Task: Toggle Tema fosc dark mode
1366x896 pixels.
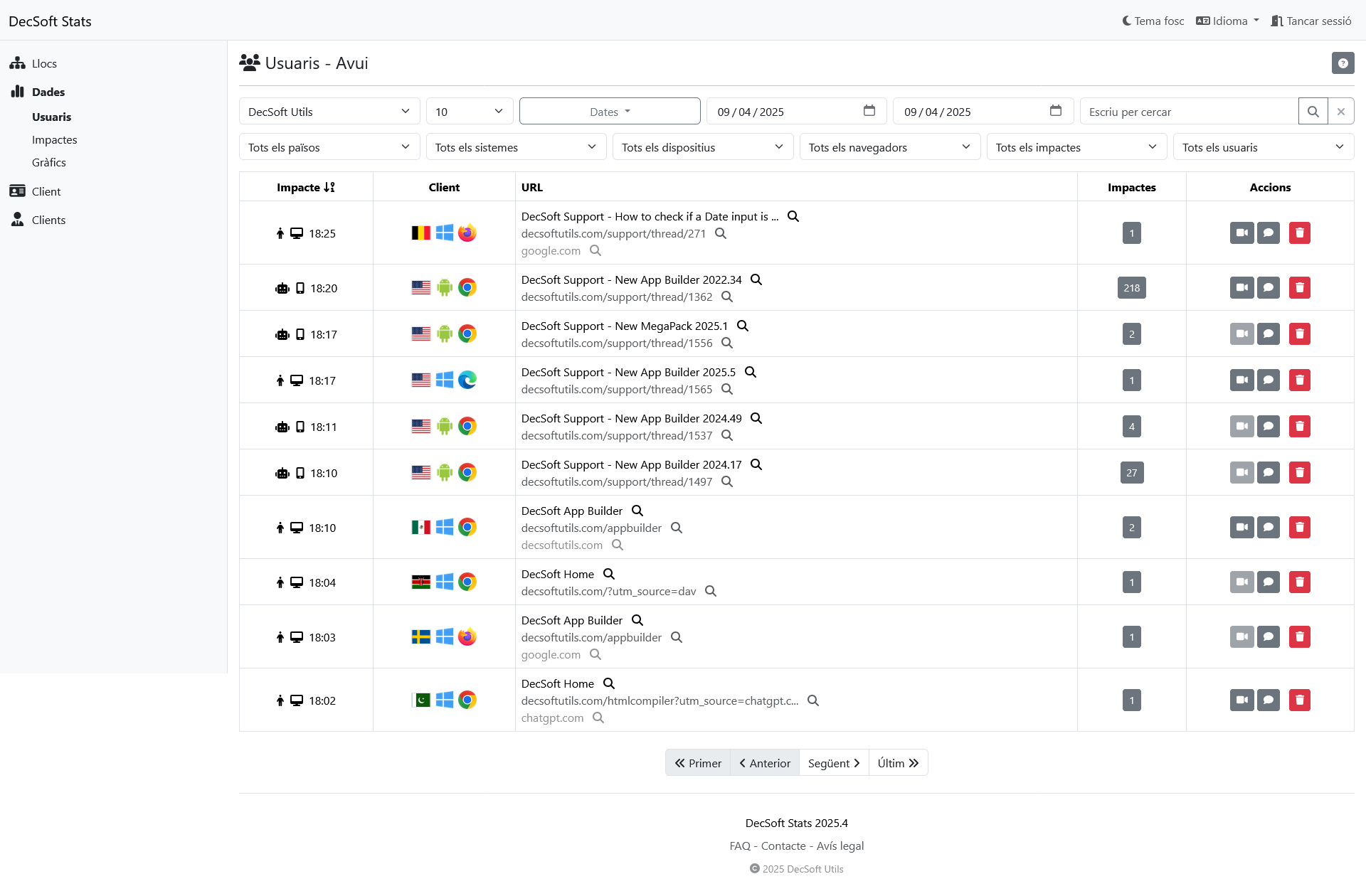Action: pyautogui.click(x=1152, y=21)
